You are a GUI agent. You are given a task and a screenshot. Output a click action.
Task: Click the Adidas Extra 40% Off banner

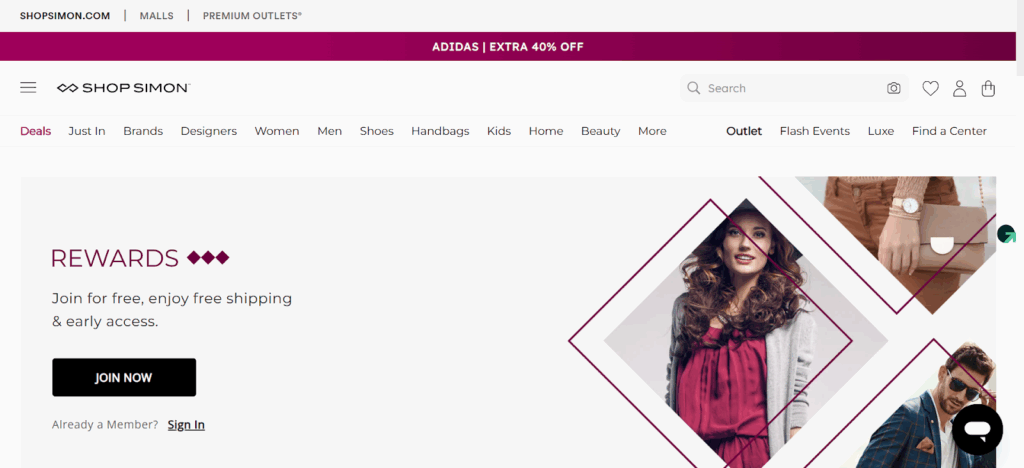[508, 47]
